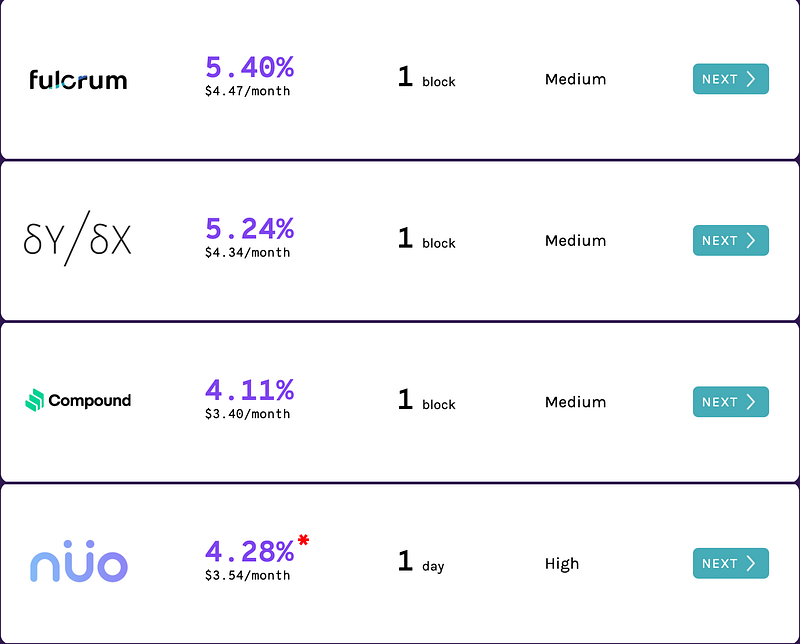Select the 5.40% interest rate
The image size is (800, 644).
click(x=249, y=67)
